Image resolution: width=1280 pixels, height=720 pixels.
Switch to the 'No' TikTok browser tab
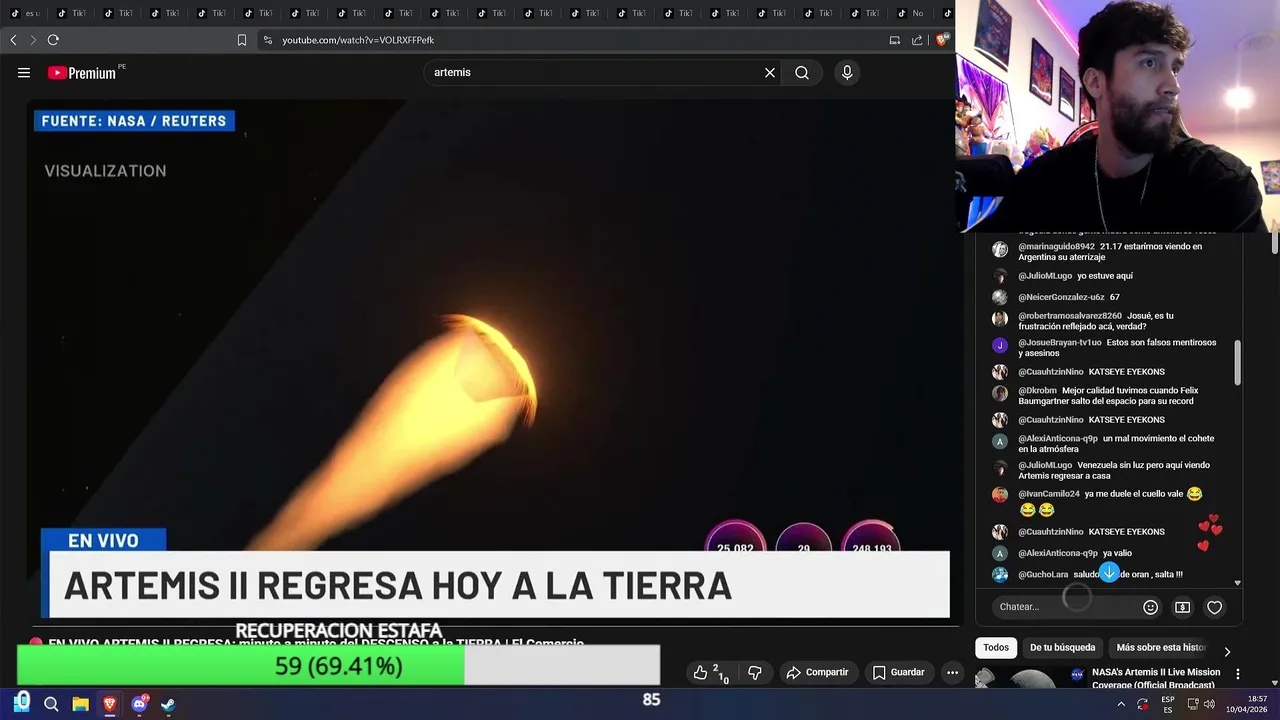coord(911,13)
